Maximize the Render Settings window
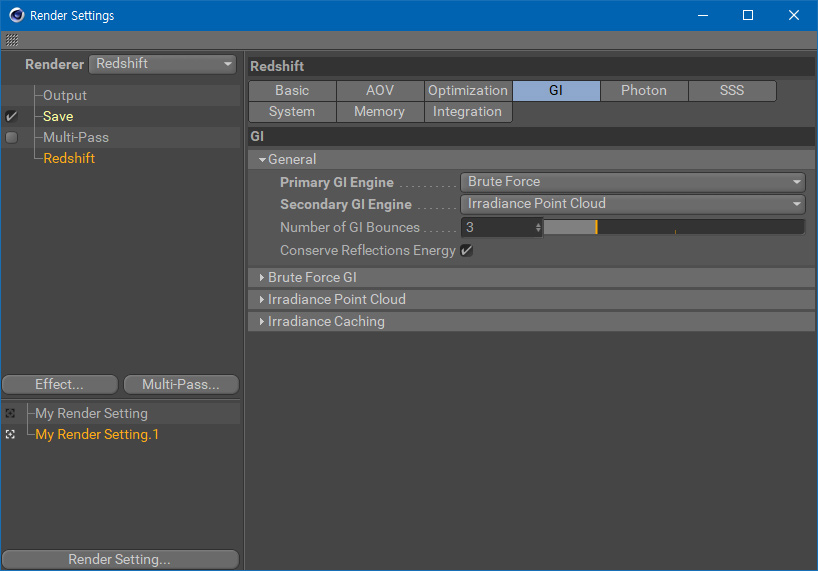This screenshot has height=571, width=818. click(748, 15)
